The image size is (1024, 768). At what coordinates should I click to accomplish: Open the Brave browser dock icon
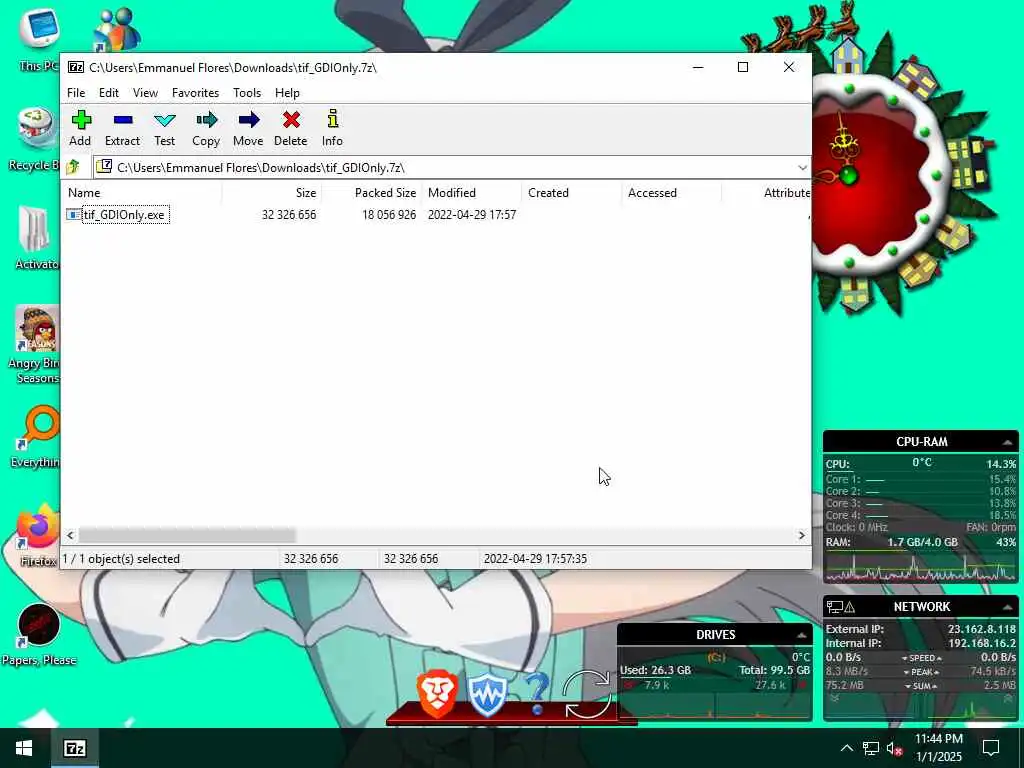coord(437,694)
